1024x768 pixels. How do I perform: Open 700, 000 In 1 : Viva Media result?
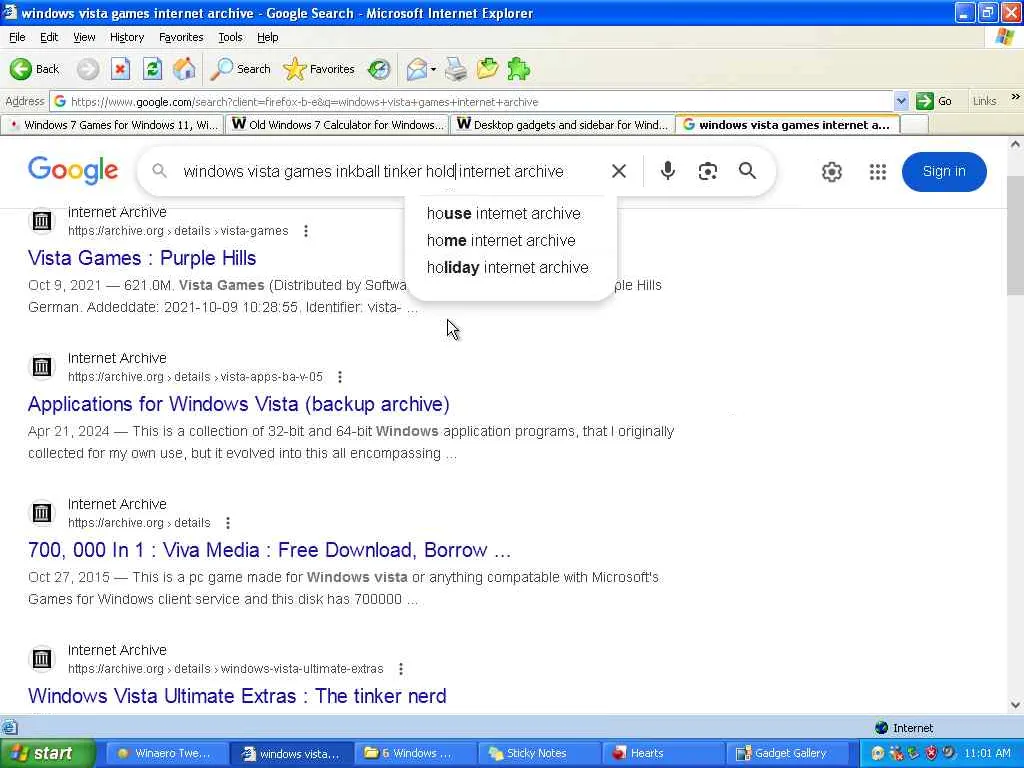pyautogui.click(x=269, y=550)
